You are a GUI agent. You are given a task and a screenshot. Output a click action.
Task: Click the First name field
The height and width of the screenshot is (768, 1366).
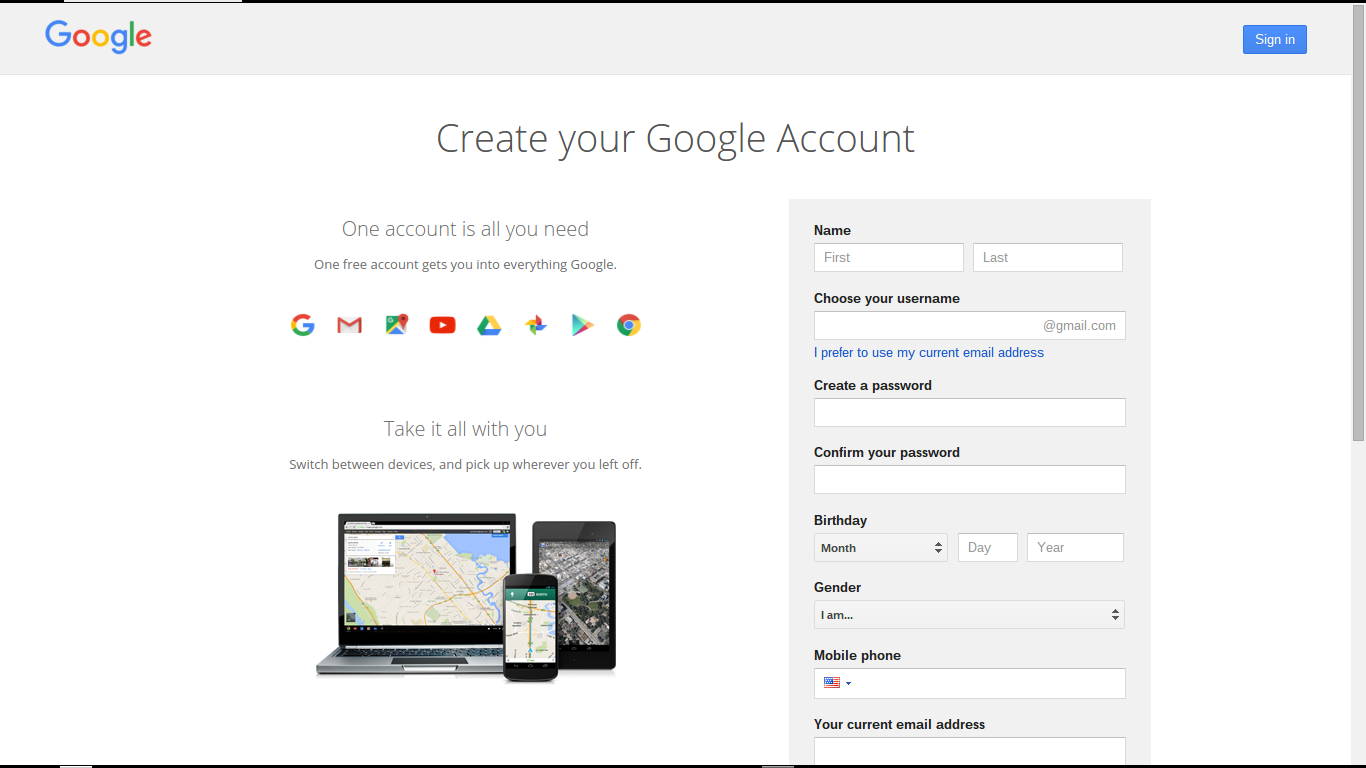888,257
